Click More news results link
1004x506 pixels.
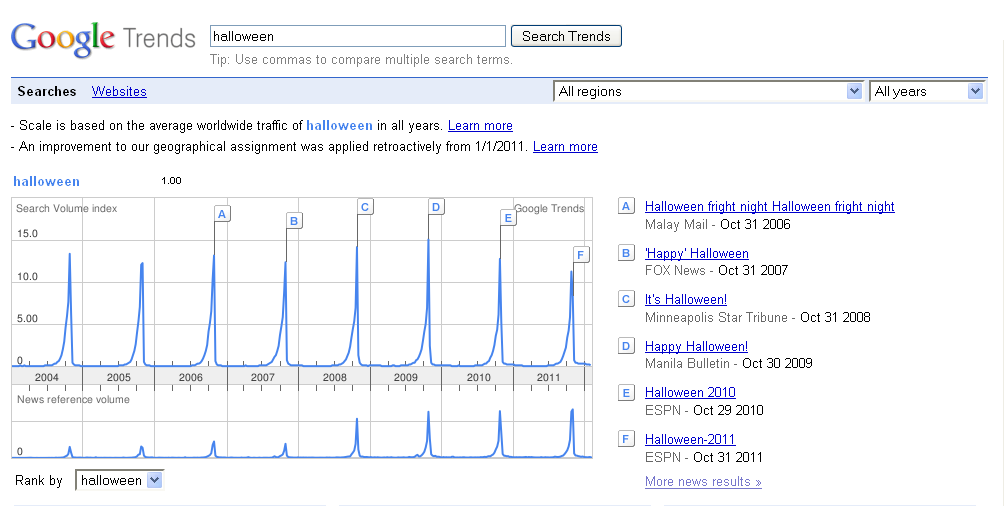tap(703, 482)
